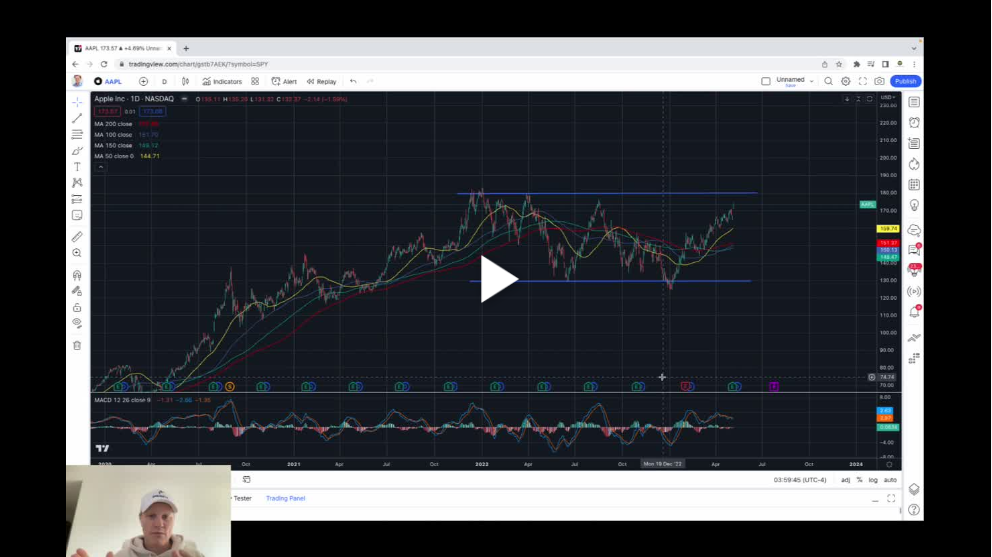Open the private messages panel

[x=914, y=250]
